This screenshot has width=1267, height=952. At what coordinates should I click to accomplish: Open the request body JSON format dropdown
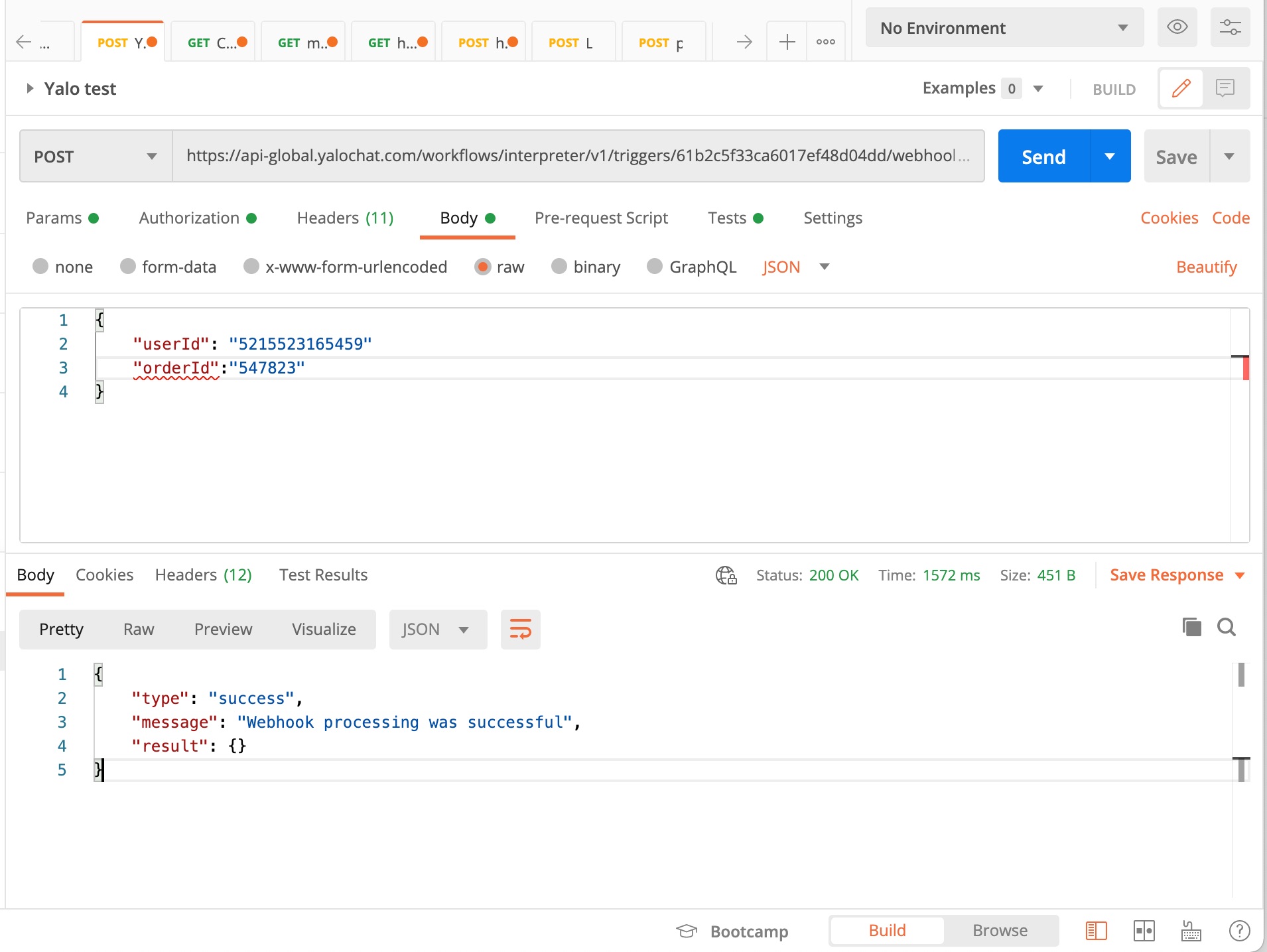[x=795, y=267]
